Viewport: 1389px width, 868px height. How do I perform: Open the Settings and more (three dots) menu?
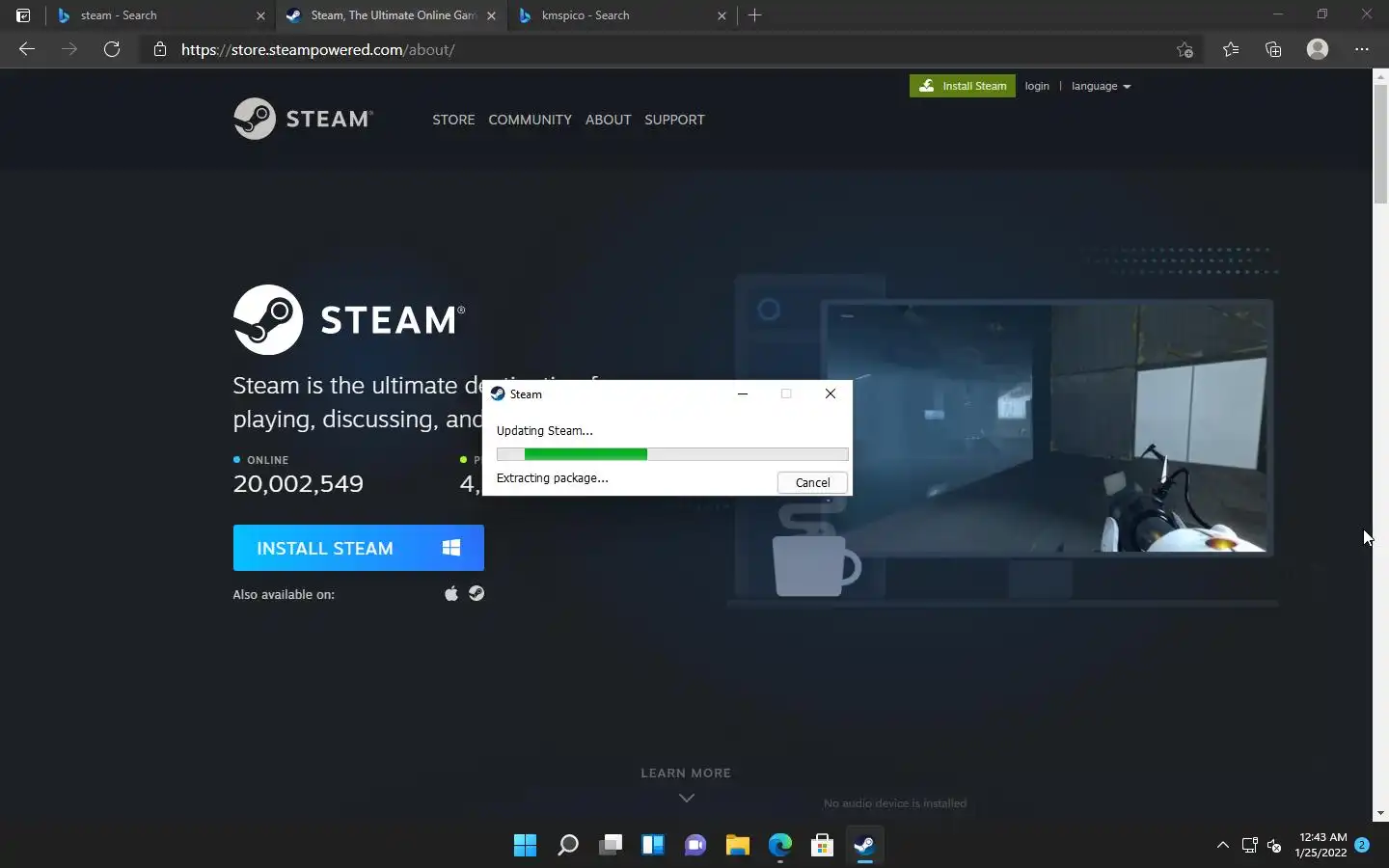tap(1362, 49)
